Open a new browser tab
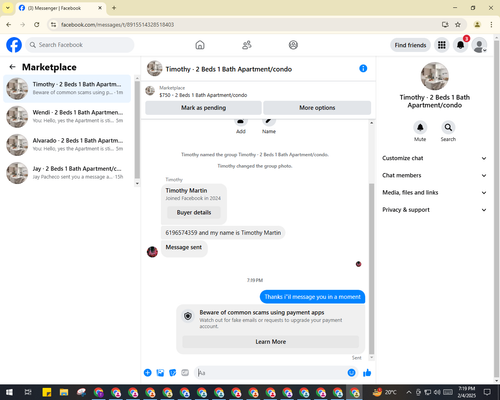This screenshot has width=500, height=400. click(x=114, y=8)
